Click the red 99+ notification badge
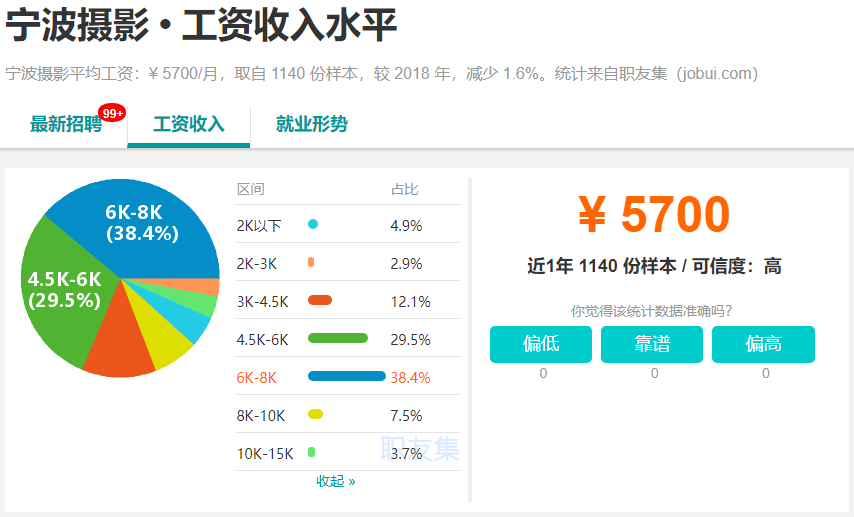 [112, 113]
